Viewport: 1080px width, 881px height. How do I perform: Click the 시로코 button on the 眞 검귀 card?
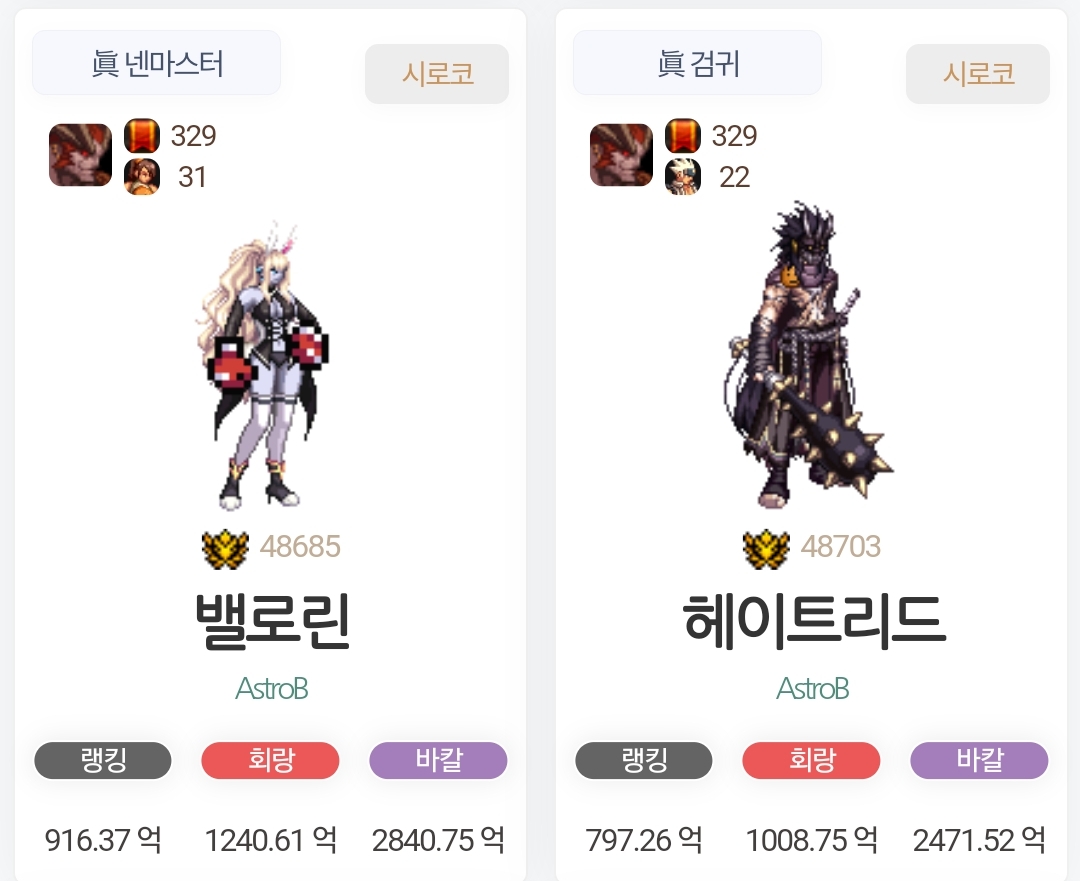click(978, 74)
